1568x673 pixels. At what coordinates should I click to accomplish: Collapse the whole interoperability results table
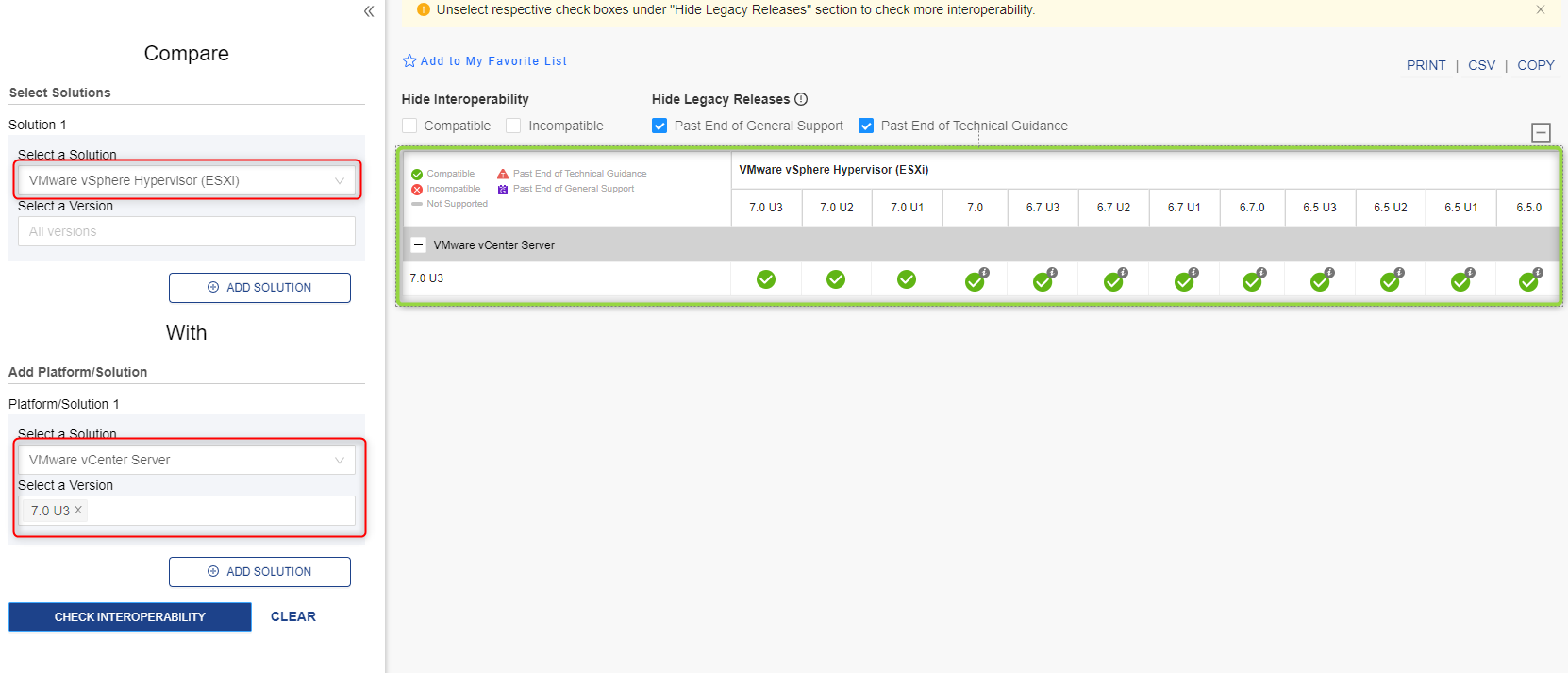[x=1541, y=133]
